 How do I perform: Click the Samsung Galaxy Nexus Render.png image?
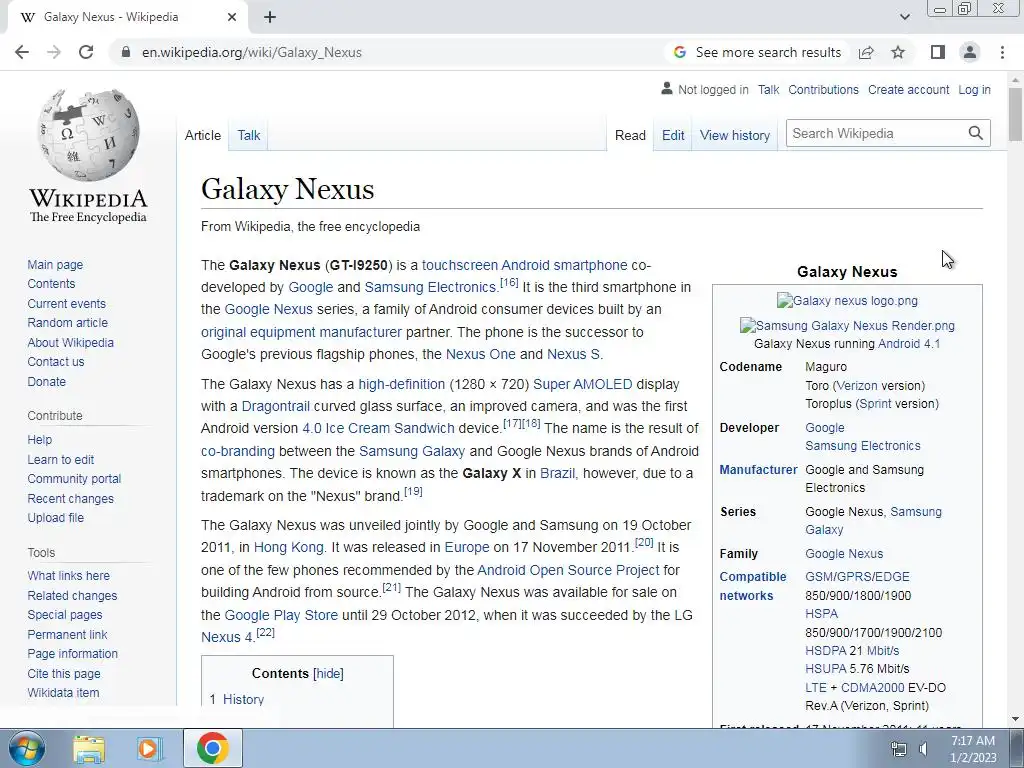(x=847, y=325)
